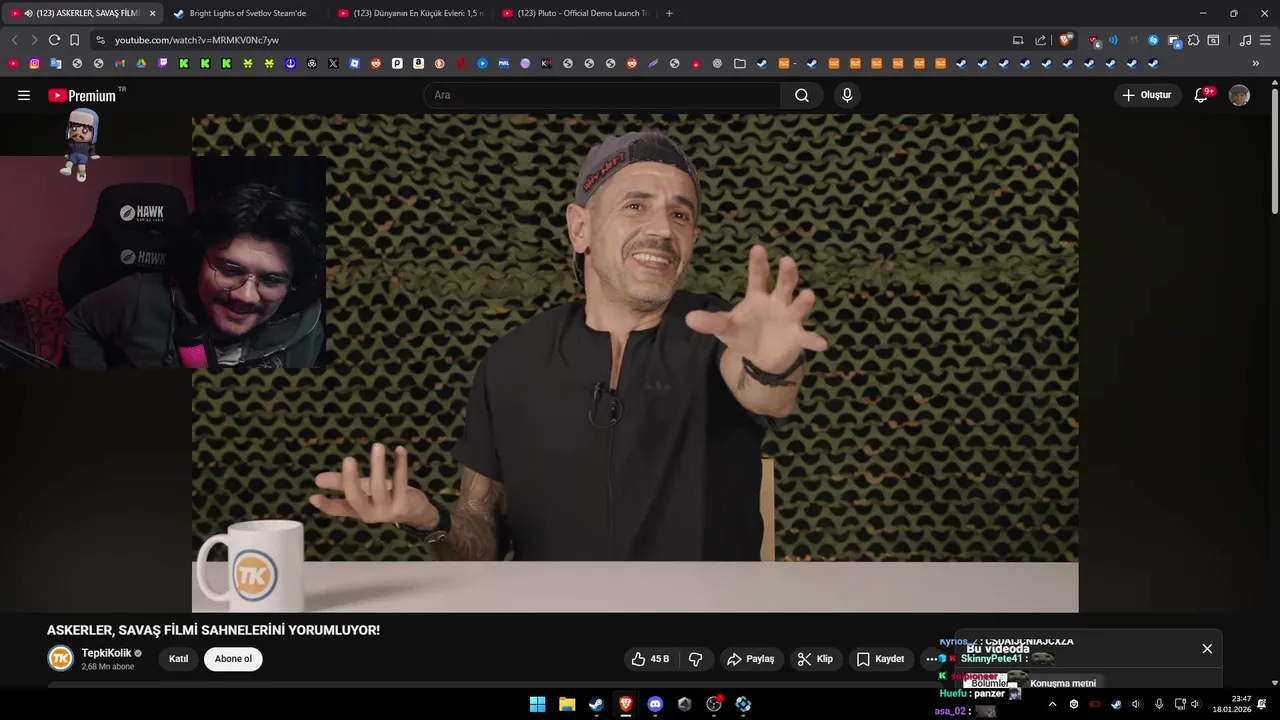Dislike the video with thumbs-down

[696, 659]
